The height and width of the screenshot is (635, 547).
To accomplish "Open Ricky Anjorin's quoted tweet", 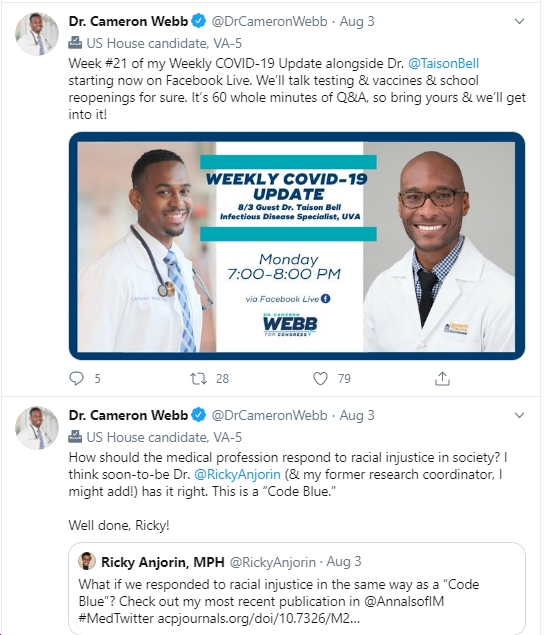I will tap(297, 588).
